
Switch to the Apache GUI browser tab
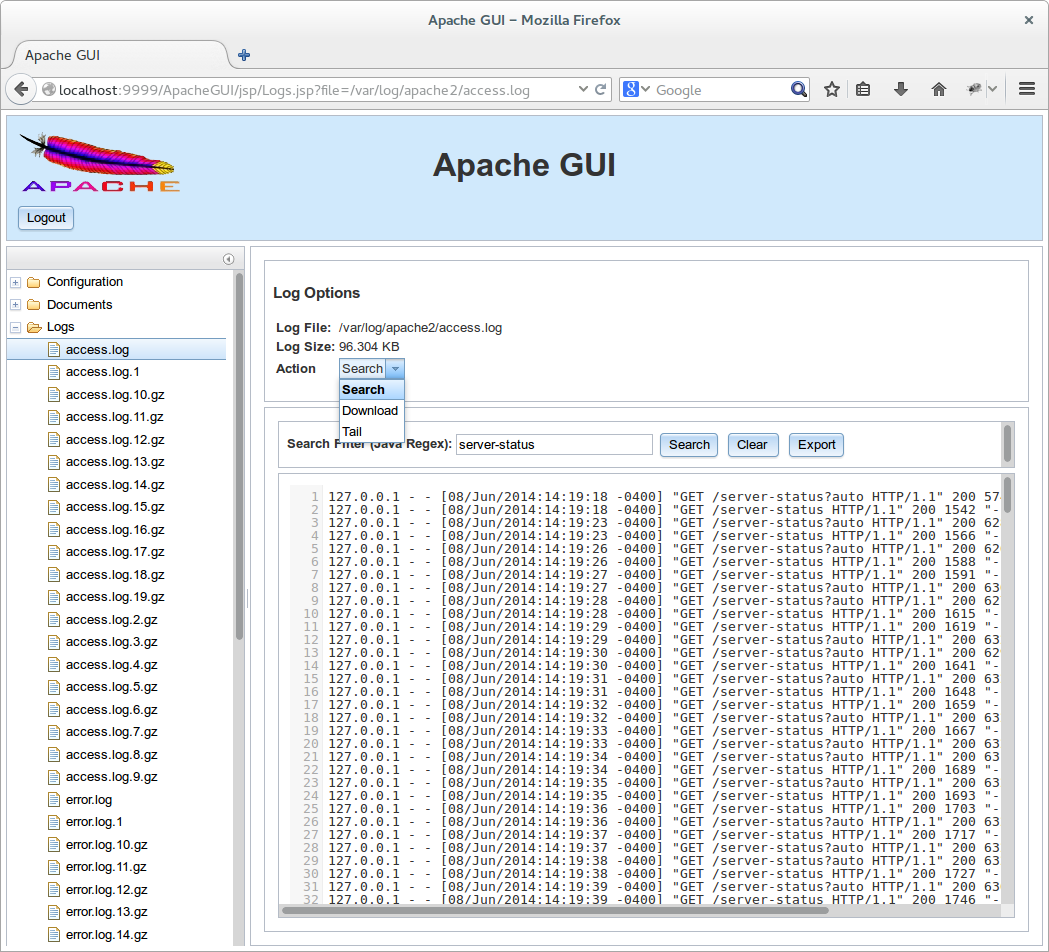point(61,55)
